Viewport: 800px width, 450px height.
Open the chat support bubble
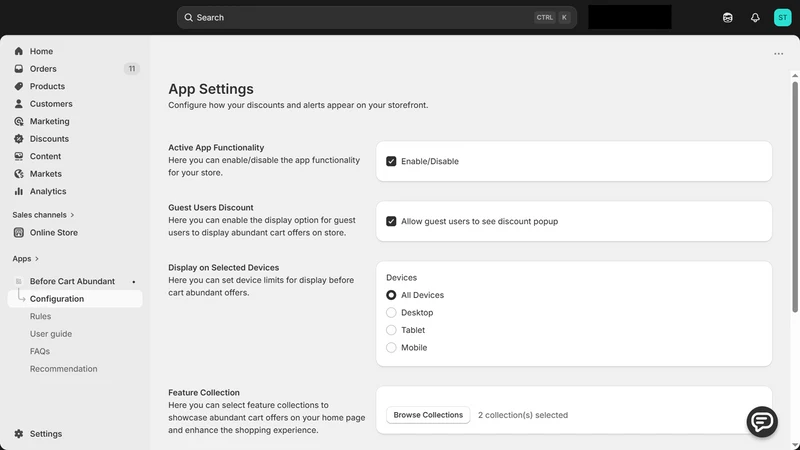762,421
